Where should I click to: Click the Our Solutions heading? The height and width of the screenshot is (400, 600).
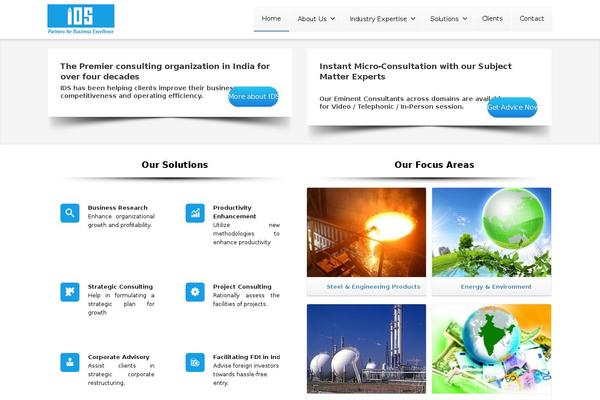click(174, 165)
